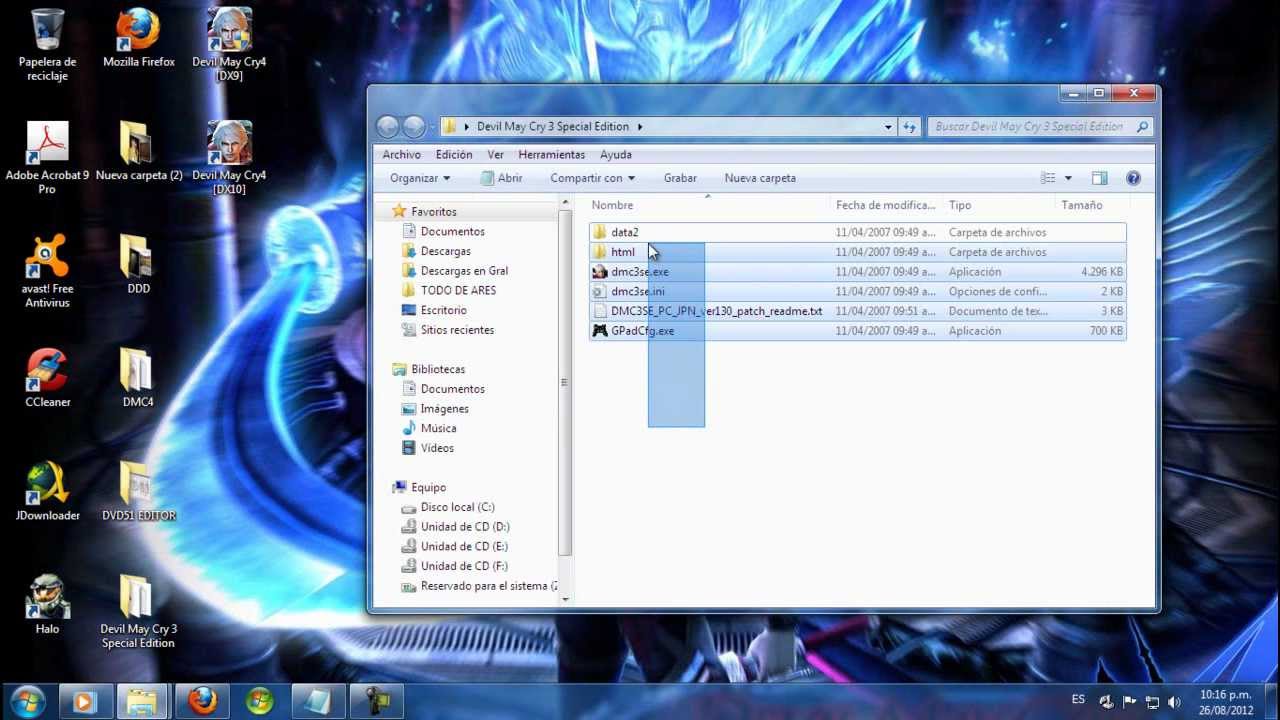Expand the address bar history dropdown

(888, 127)
